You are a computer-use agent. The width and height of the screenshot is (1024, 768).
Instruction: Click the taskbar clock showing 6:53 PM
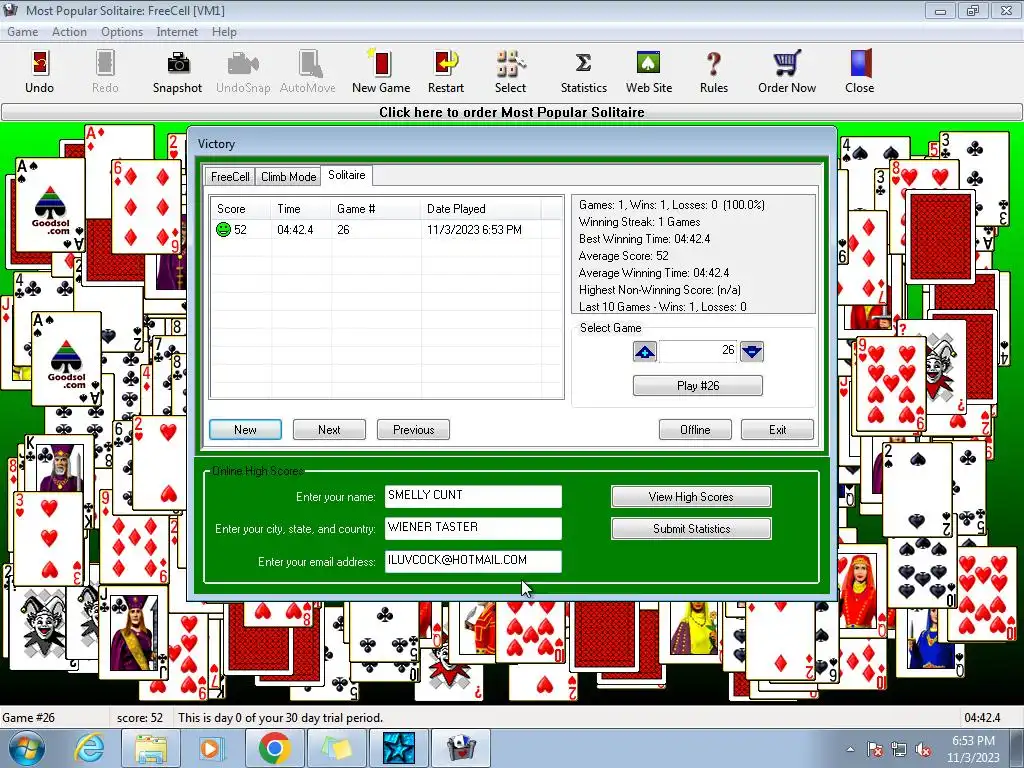pos(973,749)
